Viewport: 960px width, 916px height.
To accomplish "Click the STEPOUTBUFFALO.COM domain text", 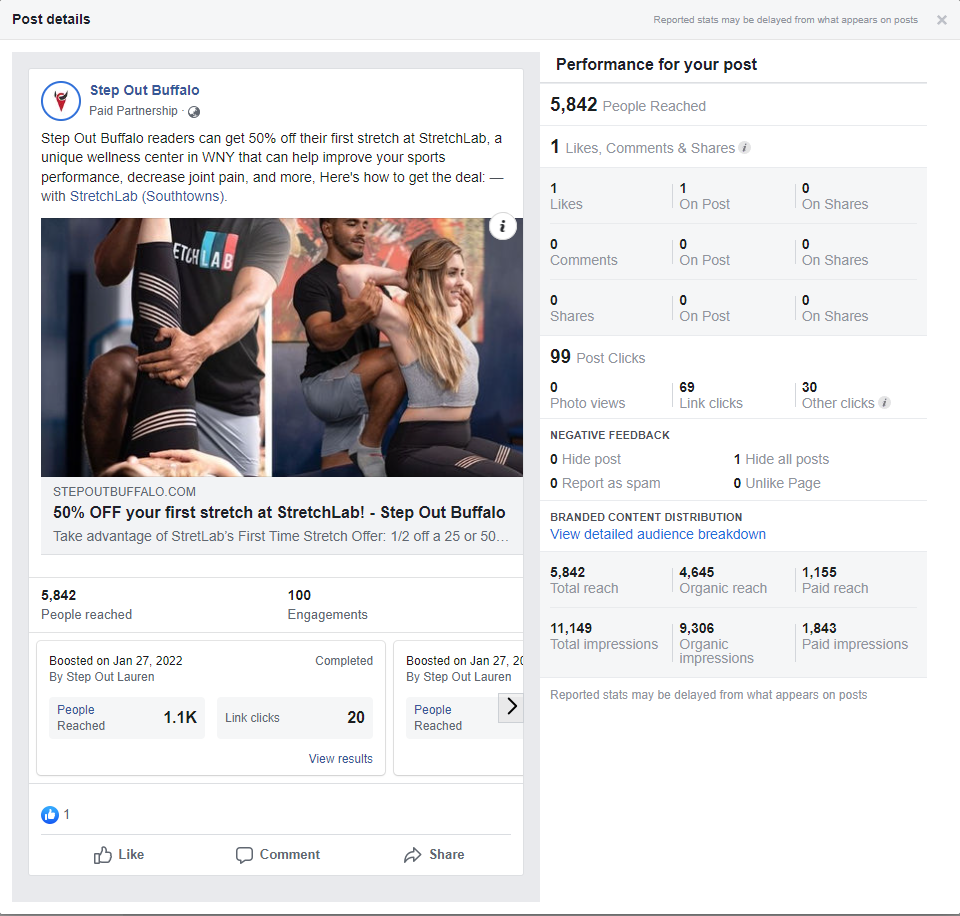I will click(124, 492).
